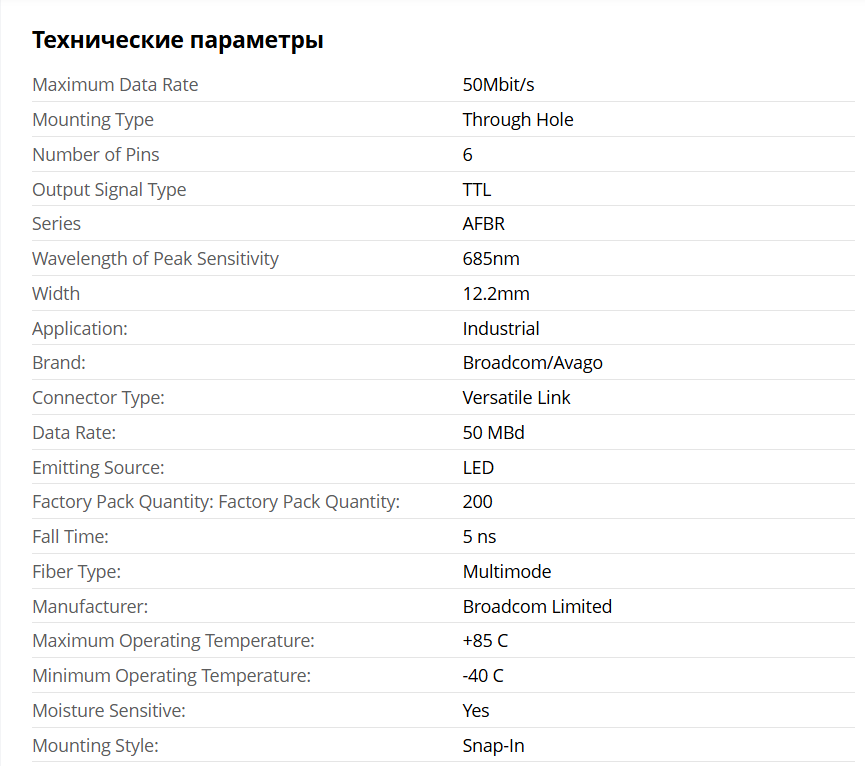The width and height of the screenshot is (865, 766).
Task: Select the Versatile Link connector value
Action: click(x=516, y=398)
